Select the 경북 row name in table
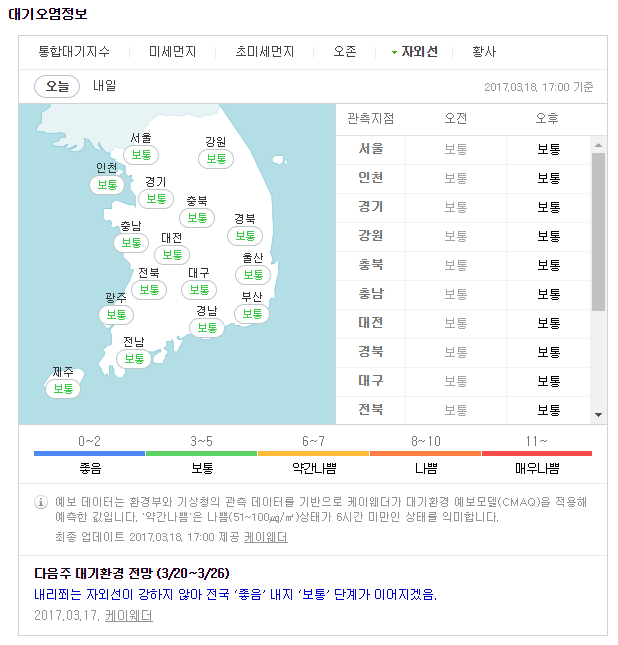Image resolution: width=618 pixels, height=645 pixels. pyautogui.click(x=371, y=352)
